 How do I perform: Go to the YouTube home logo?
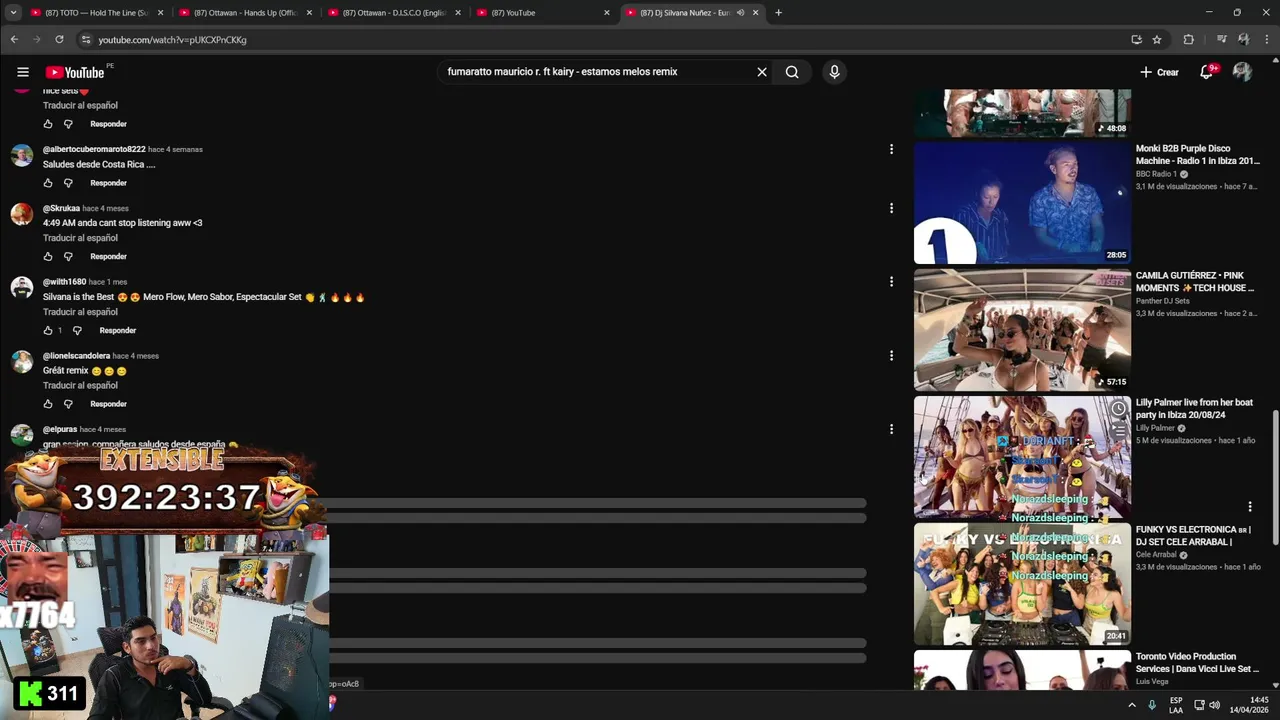click(75, 72)
